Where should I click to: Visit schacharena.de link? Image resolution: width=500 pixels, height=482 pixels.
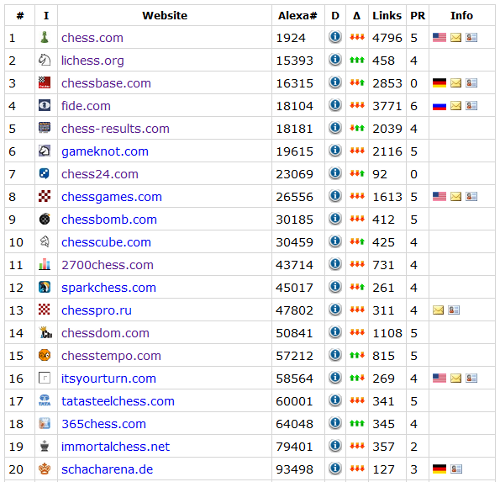click(107, 469)
